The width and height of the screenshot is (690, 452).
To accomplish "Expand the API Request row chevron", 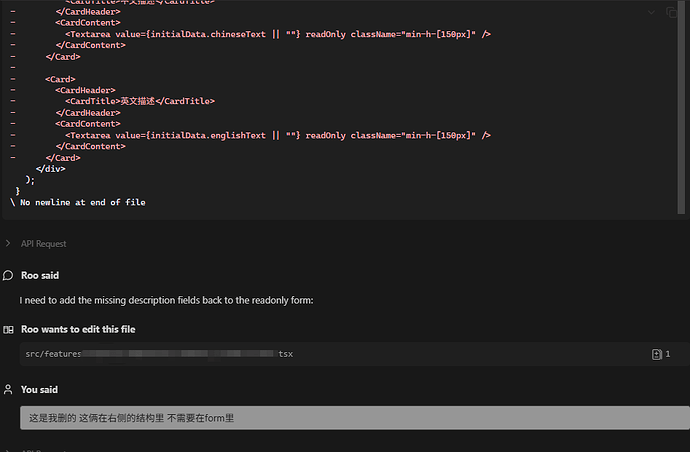I will (x=8, y=243).
